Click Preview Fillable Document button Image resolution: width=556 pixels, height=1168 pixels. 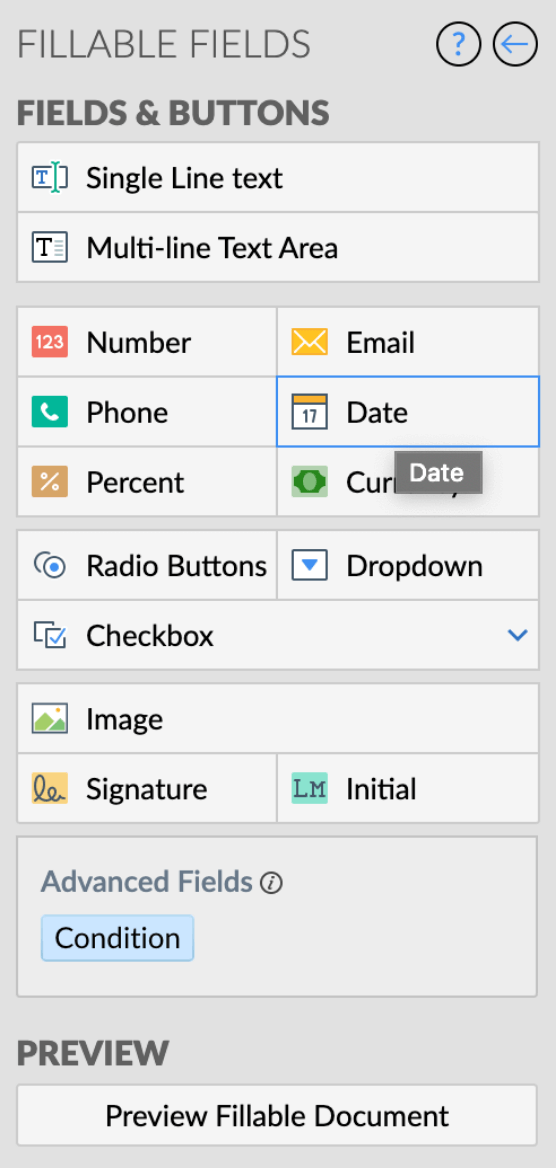click(277, 1115)
